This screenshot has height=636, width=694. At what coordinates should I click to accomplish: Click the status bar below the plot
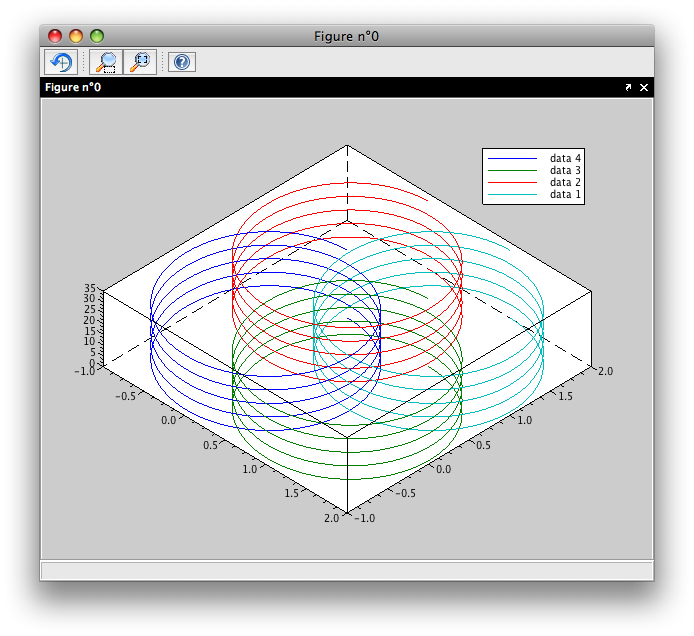coord(346,570)
